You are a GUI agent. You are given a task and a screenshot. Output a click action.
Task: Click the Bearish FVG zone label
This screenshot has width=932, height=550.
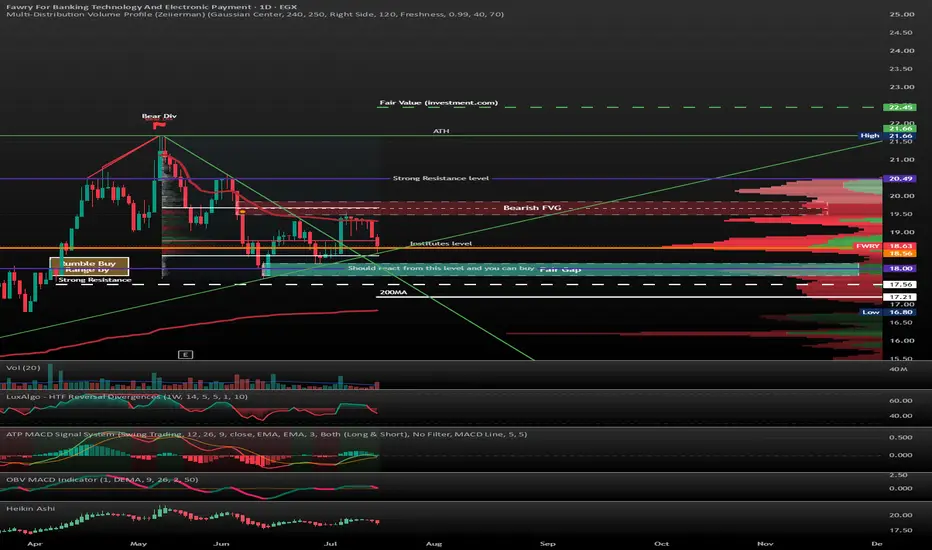point(532,208)
